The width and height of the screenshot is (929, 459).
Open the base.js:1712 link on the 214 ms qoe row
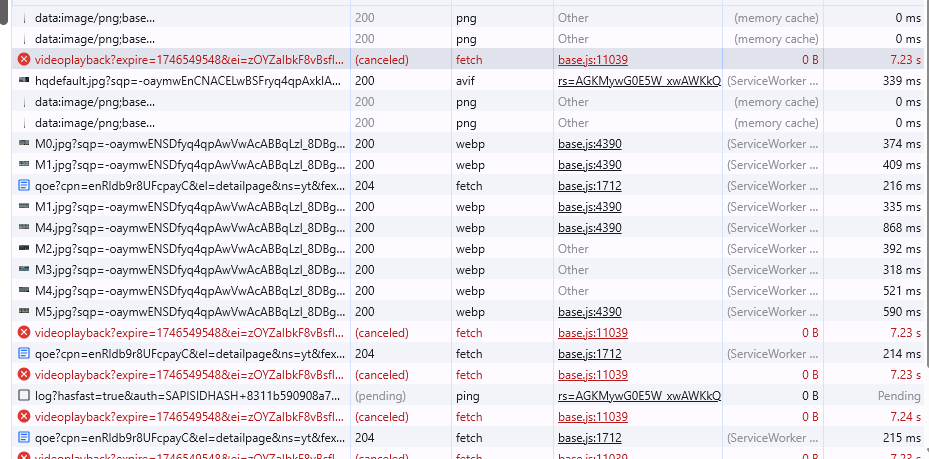click(x=590, y=354)
